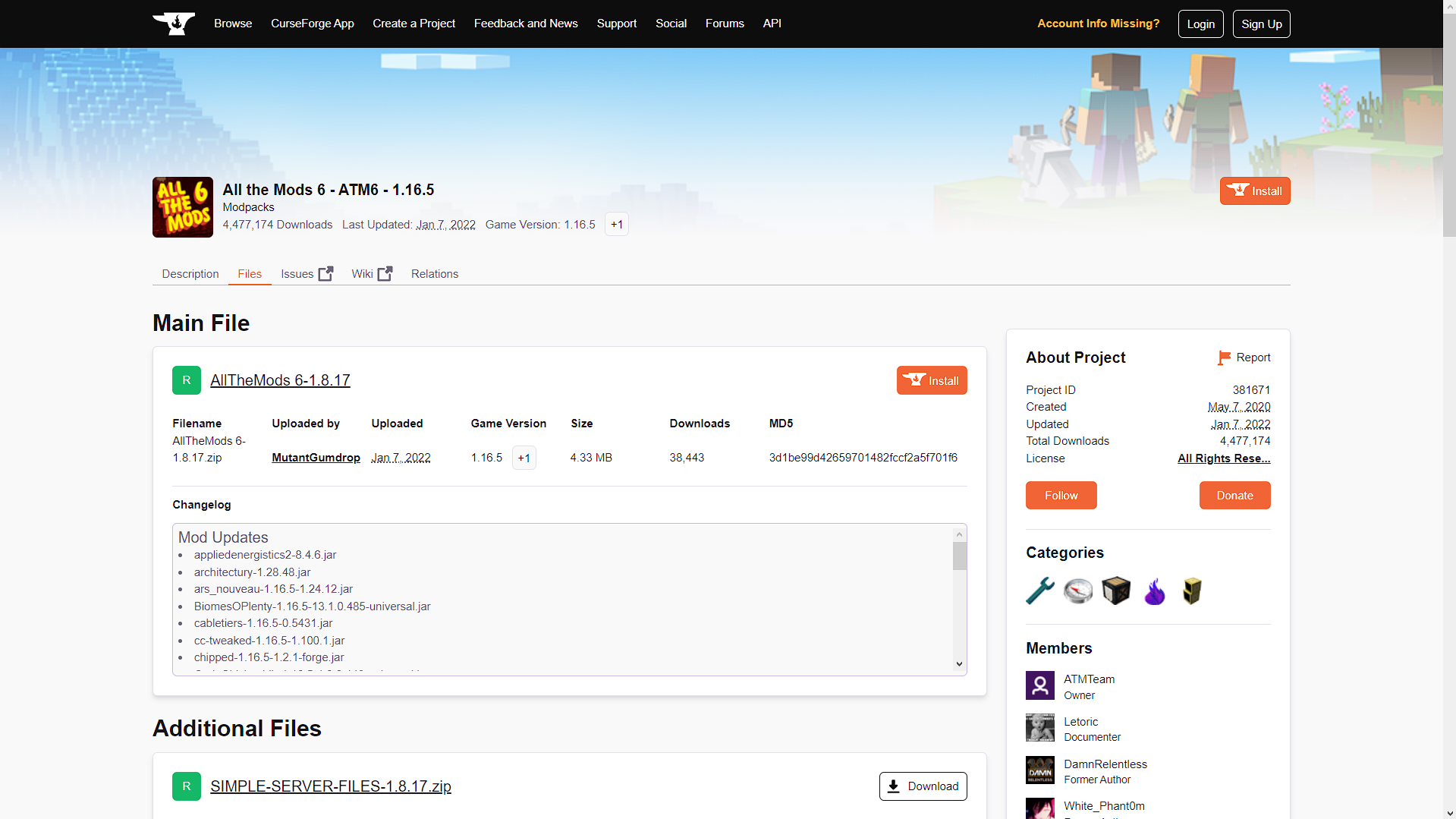The image size is (1456, 819).
Task: Expand the +1 game versions in header
Action: point(617,225)
